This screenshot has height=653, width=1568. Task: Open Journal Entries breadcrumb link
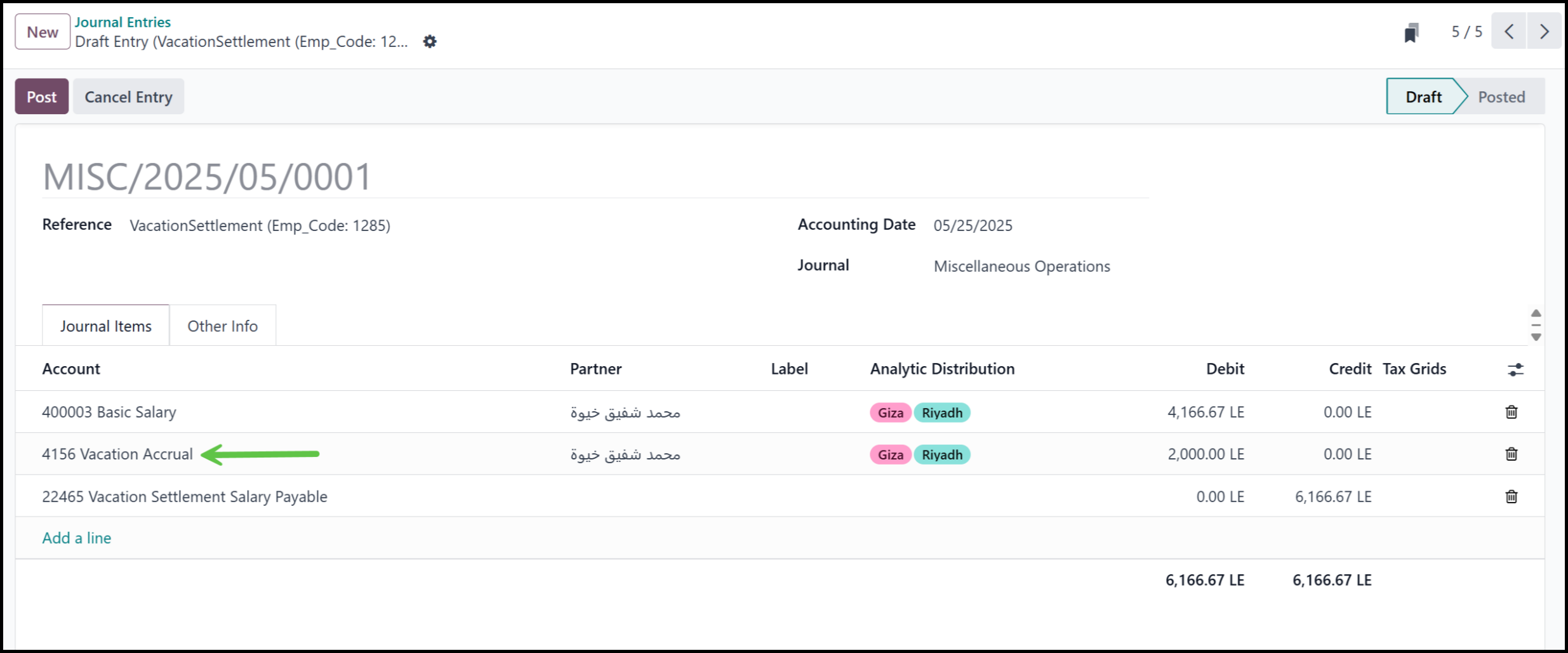[x=123, y=22]
